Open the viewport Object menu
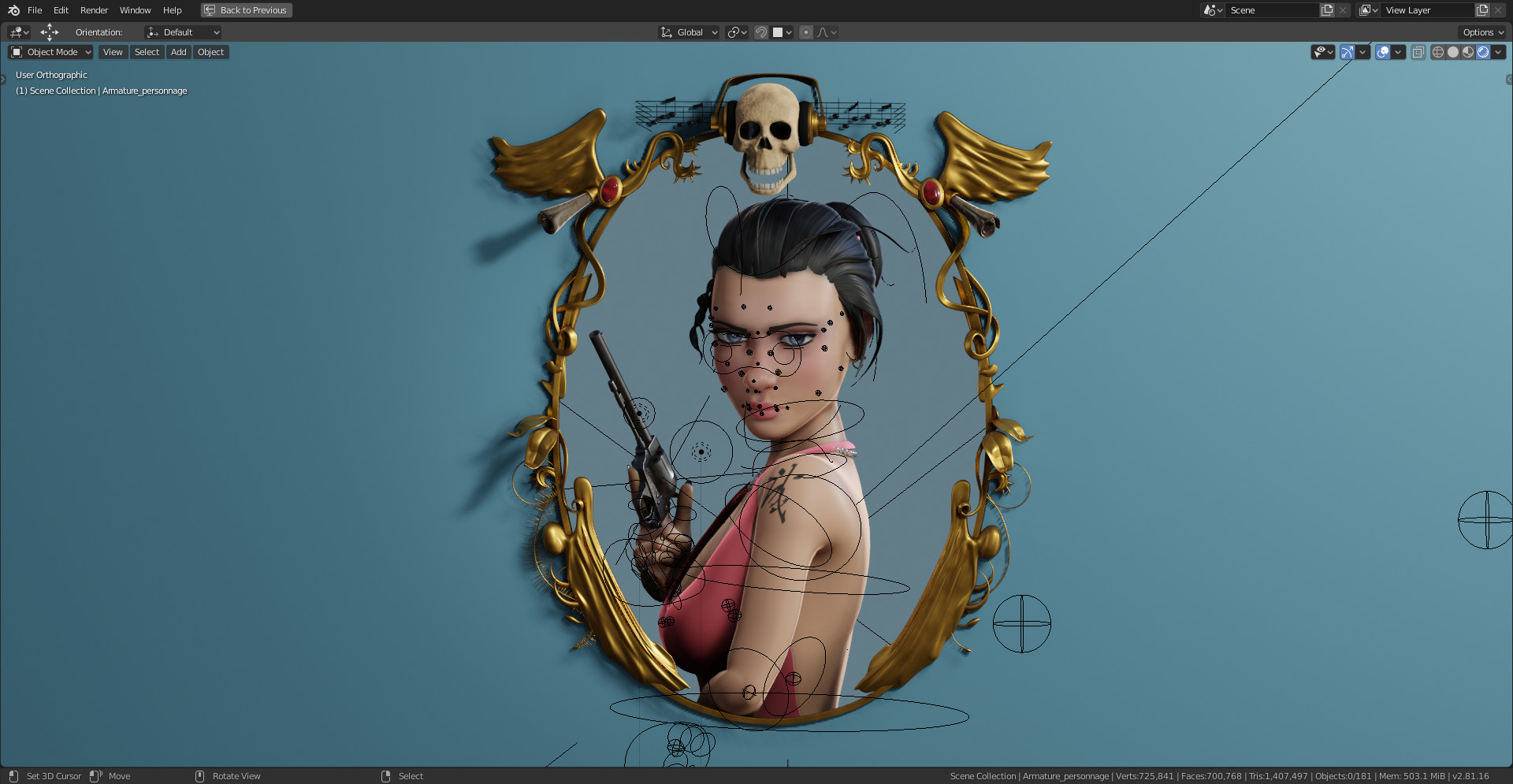Image resolution: width=1513 pixels, height=784 pixels. point(210,52)
